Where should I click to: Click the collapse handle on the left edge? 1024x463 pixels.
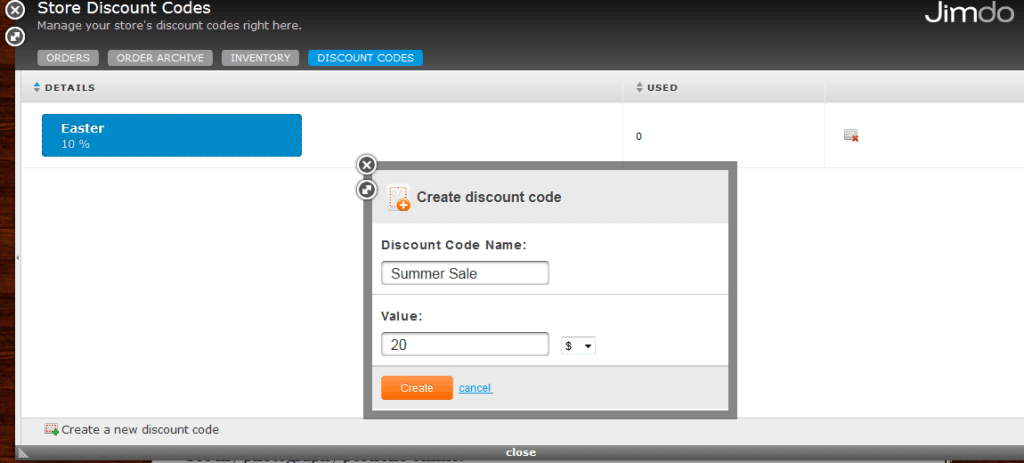click(18, 258)
